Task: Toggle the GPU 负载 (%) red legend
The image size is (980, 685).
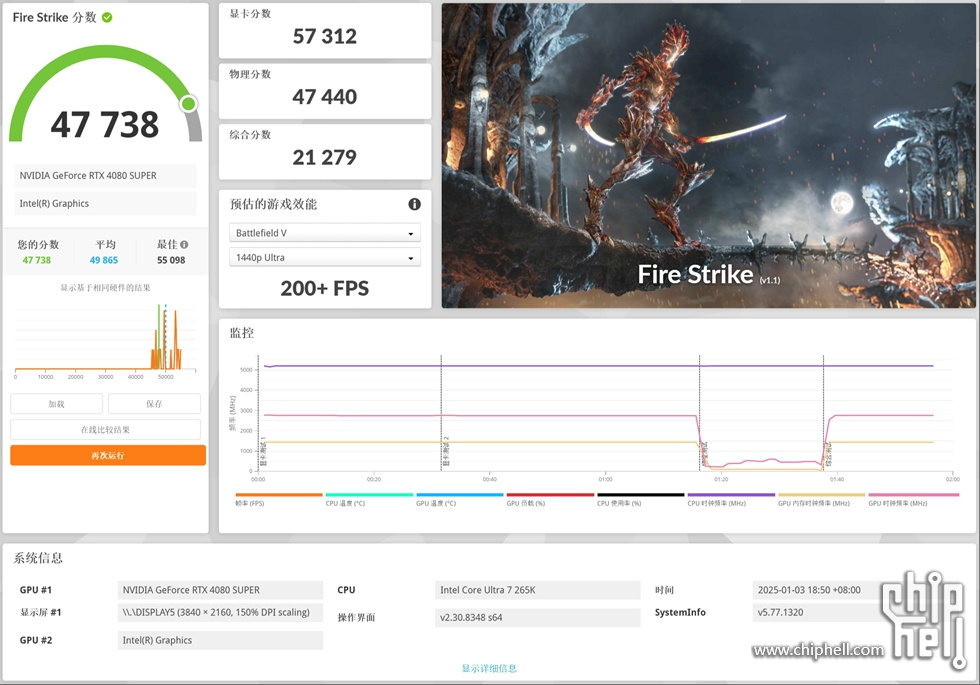Action: pos(550,495)
